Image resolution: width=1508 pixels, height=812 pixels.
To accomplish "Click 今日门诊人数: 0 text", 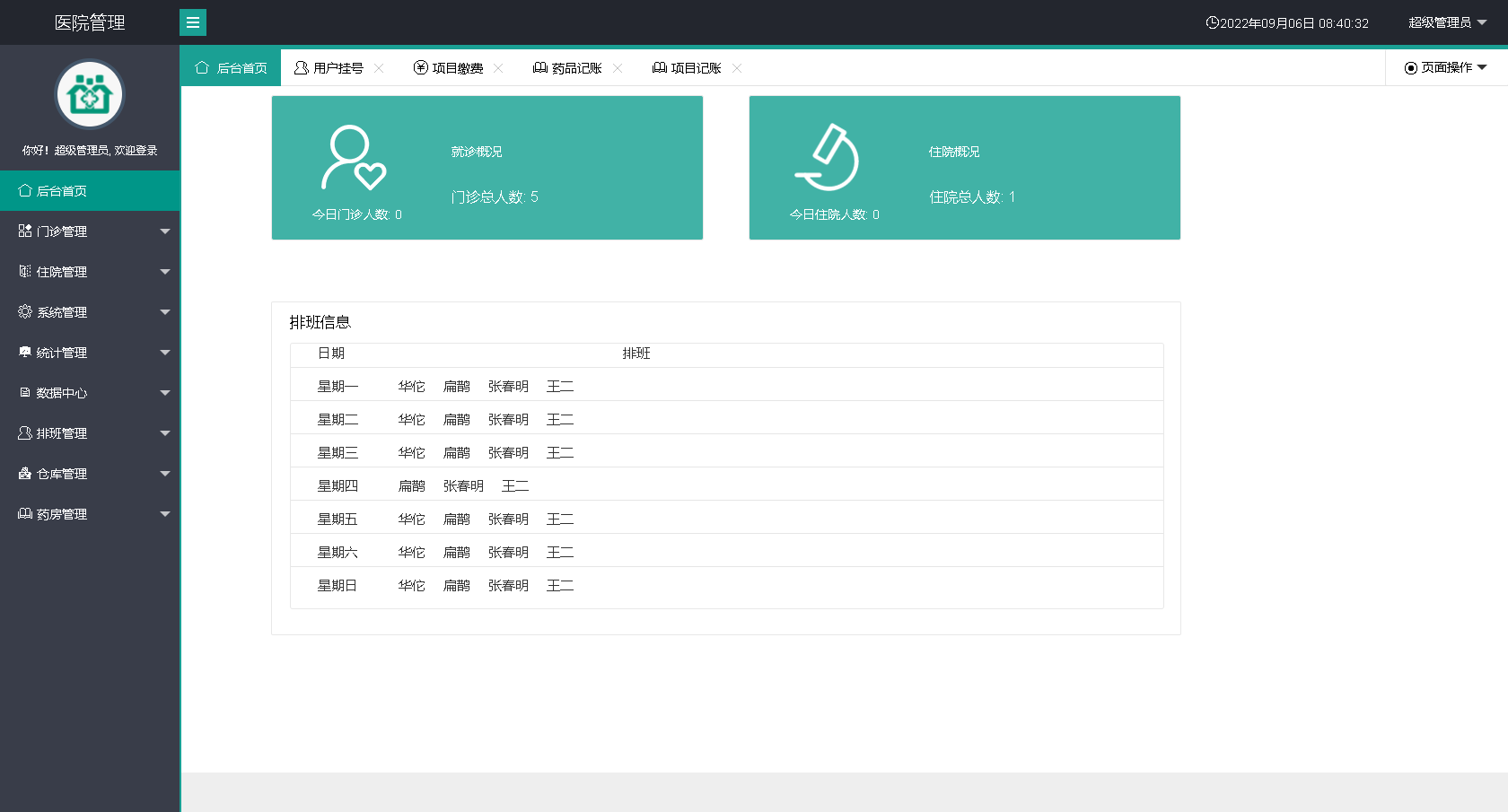I will (357, 214).
